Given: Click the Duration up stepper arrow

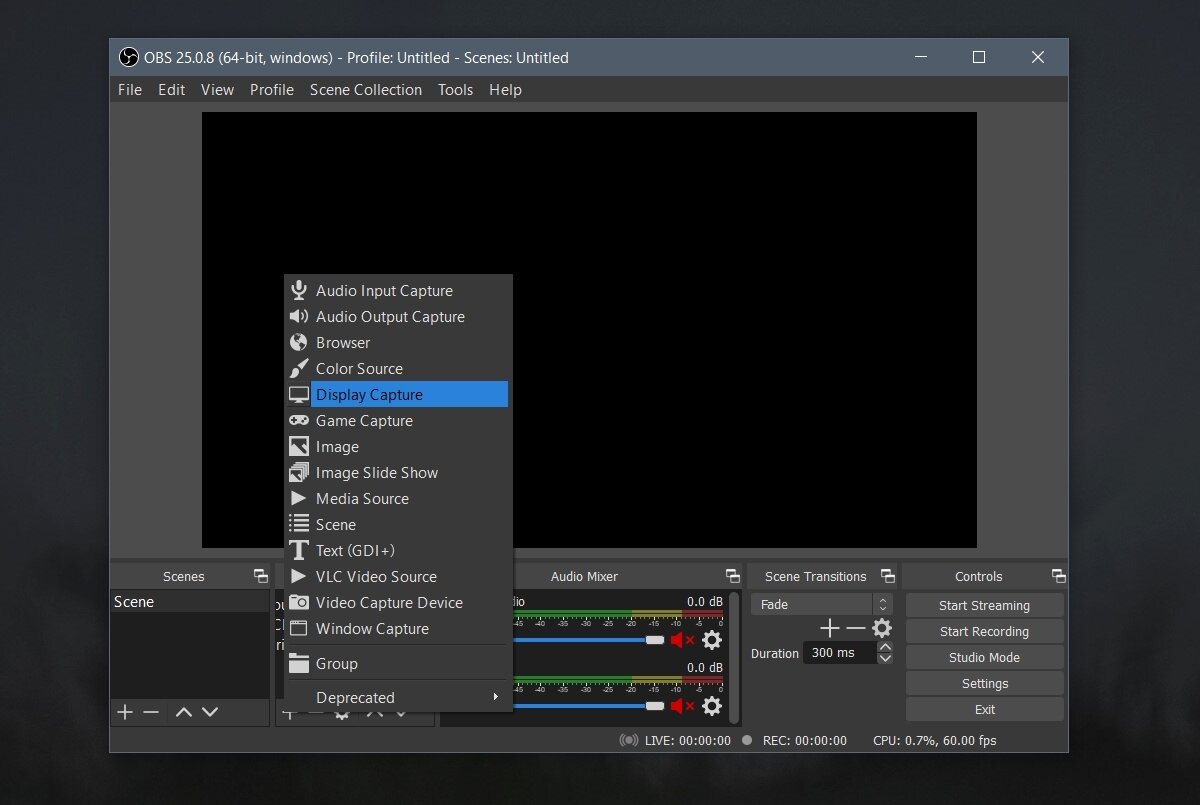Looking at the screenshot, I should click(x=885, y=647).
